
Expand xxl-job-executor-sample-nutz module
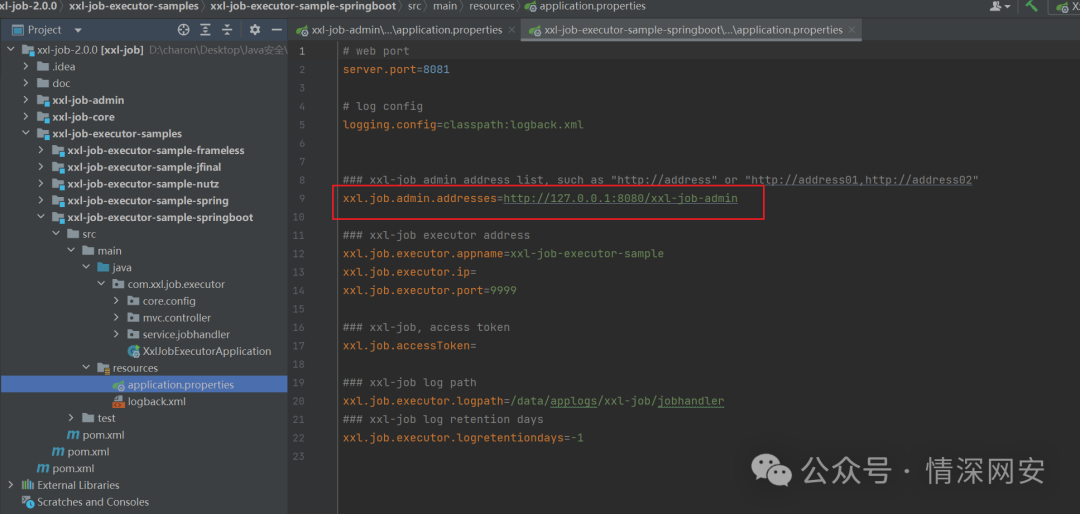tap(41, 184)
